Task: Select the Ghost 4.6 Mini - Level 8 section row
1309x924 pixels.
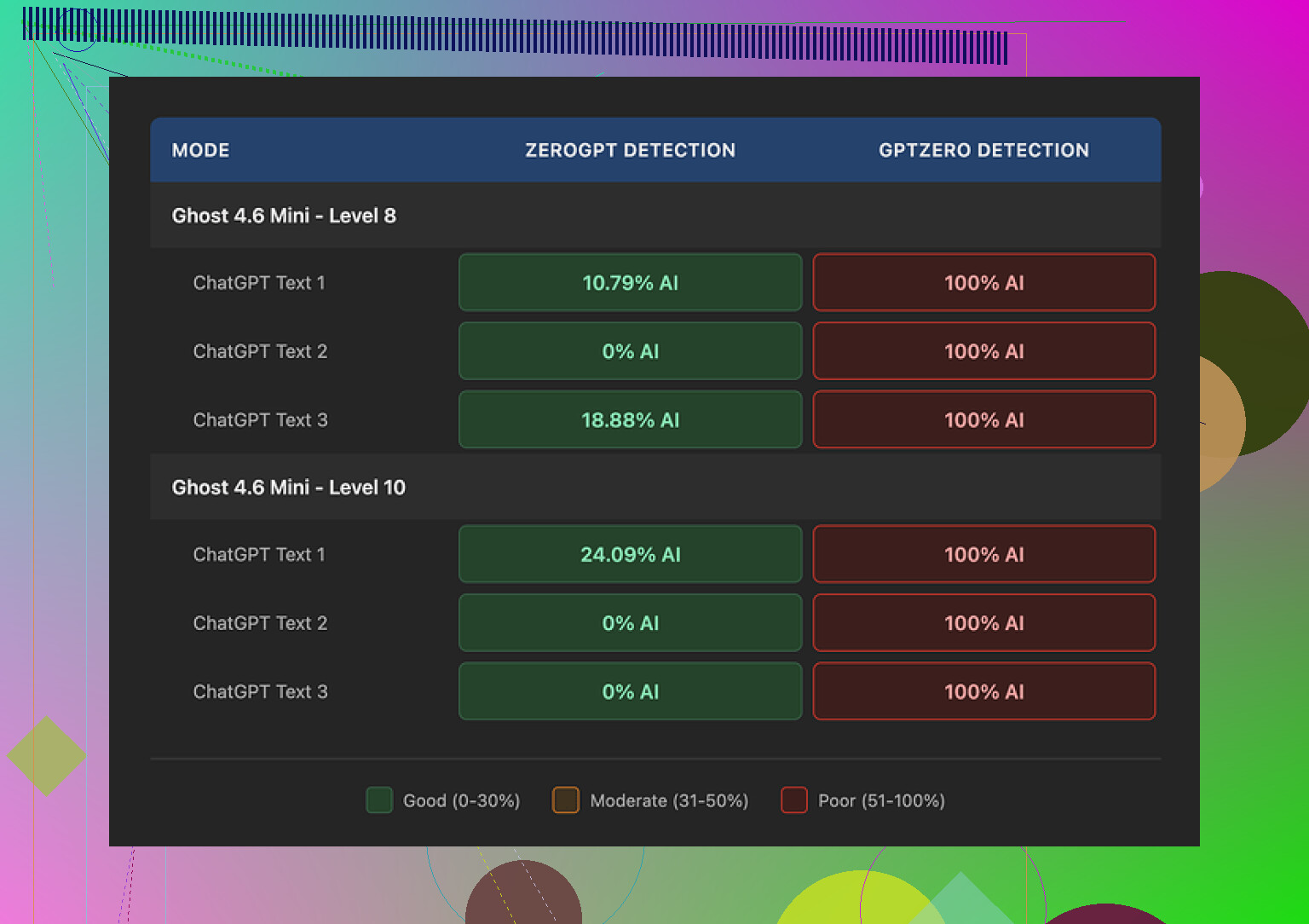Action: pyautogui.click(x=284, y=216)
